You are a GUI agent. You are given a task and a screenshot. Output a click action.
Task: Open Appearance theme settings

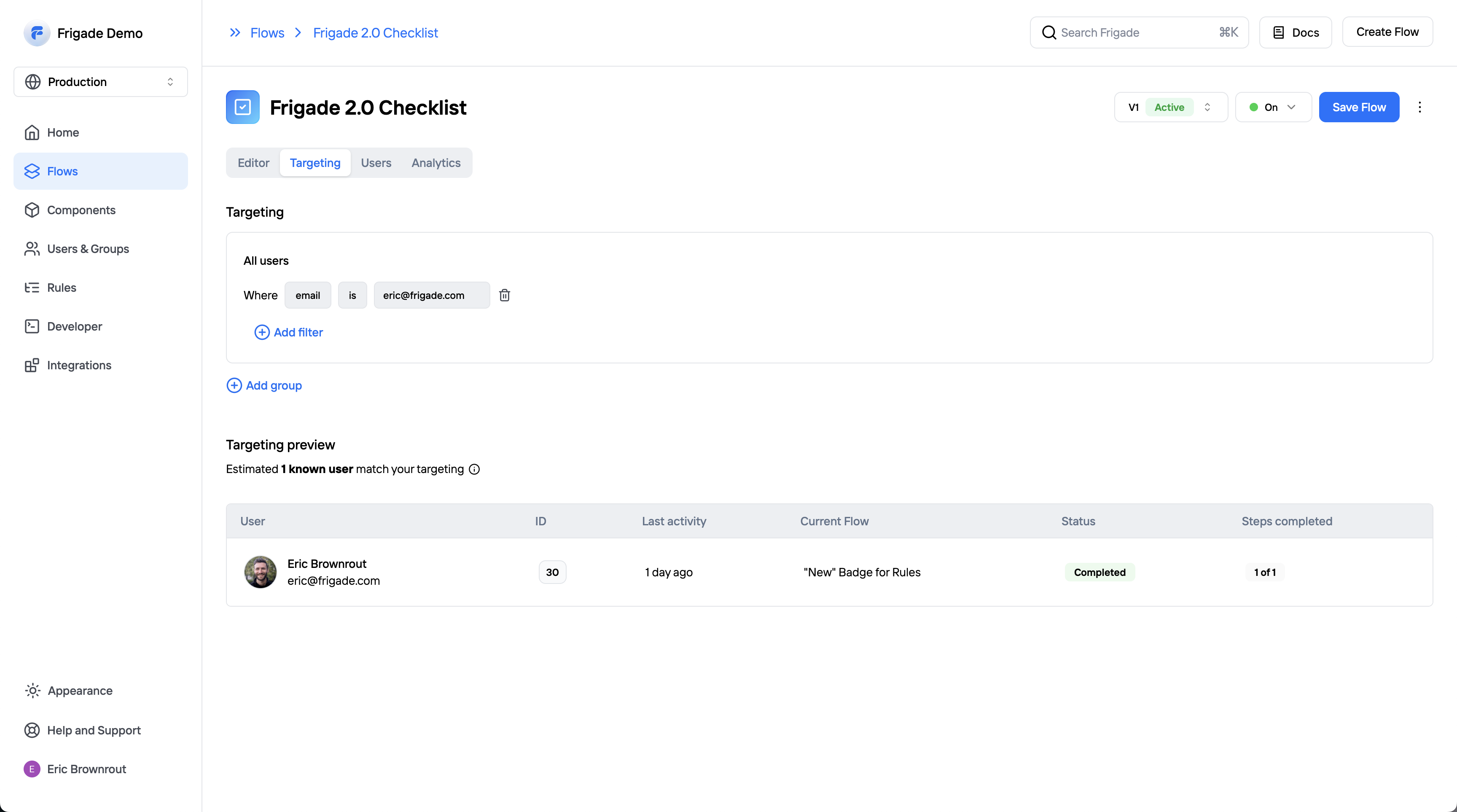pos(80,691)
